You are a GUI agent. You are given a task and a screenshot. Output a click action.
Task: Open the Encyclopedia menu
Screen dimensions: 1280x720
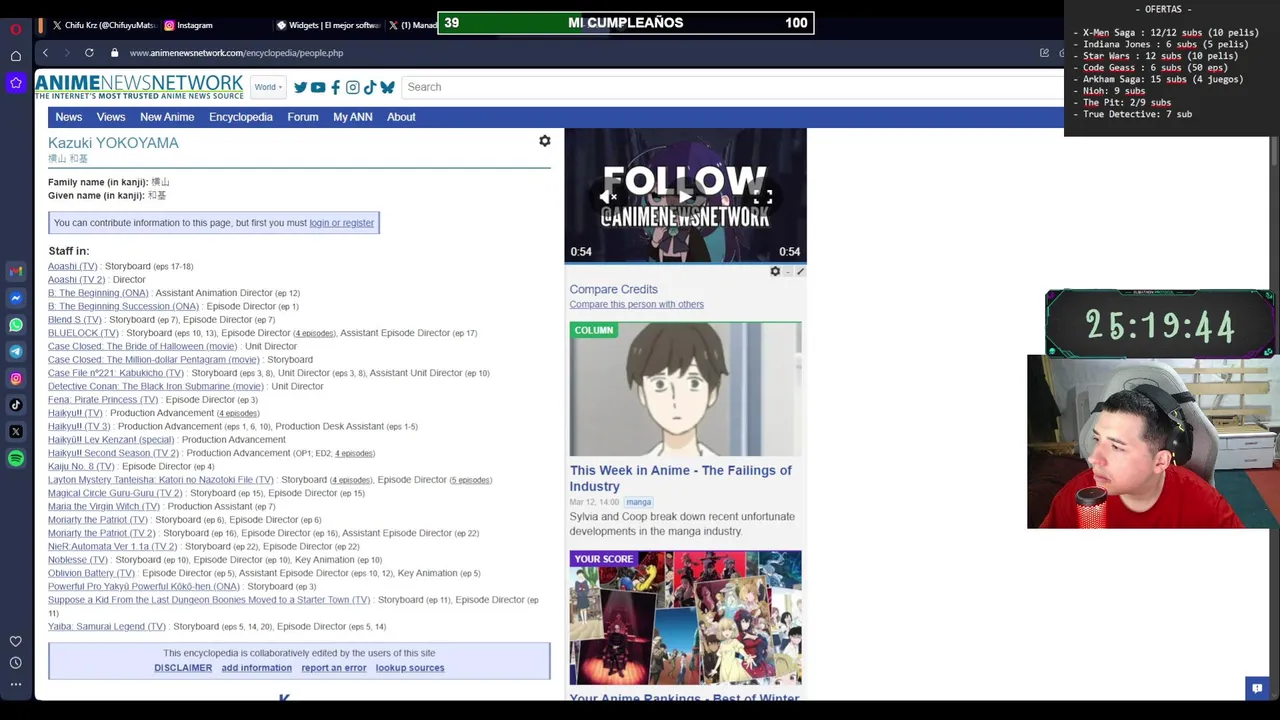tap(241, 117)
